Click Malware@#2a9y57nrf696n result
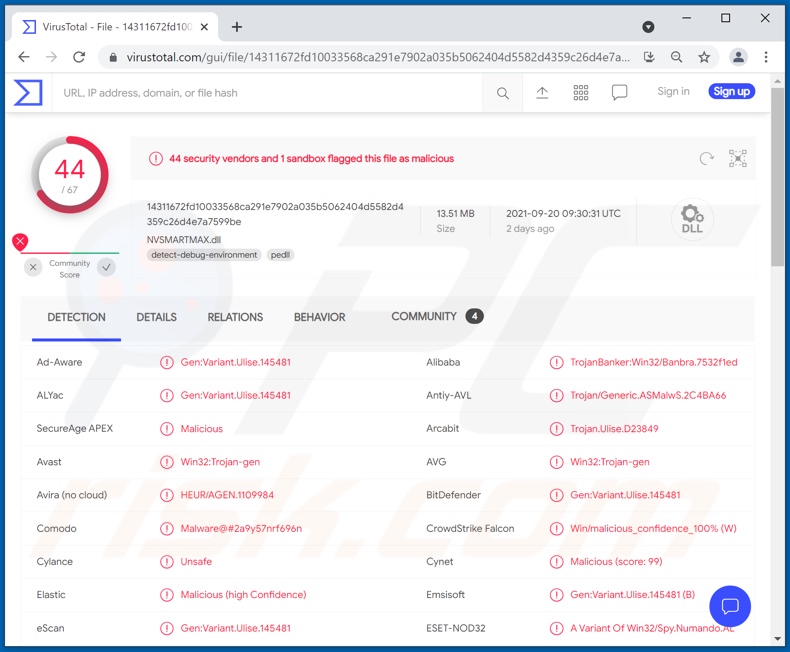The image size is (790, 652). (x=241, y=529)
